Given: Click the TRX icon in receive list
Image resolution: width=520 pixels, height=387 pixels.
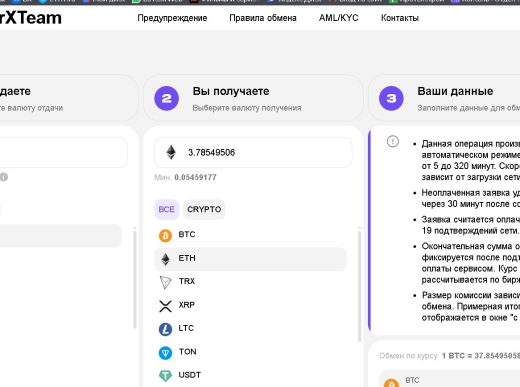Looking at the screenshot, I should (x=165, y=282).
